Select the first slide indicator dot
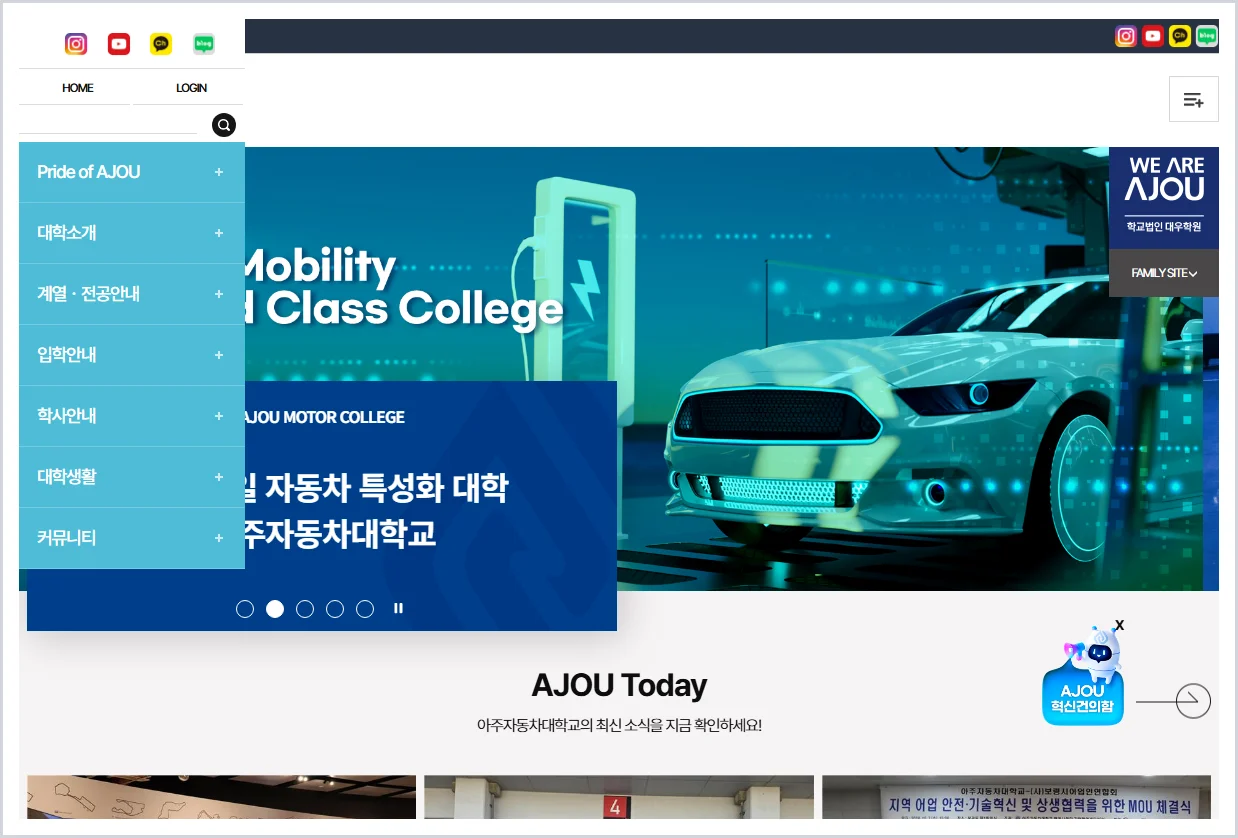Screen dimensions: 1238x838 tap(245, 609)
